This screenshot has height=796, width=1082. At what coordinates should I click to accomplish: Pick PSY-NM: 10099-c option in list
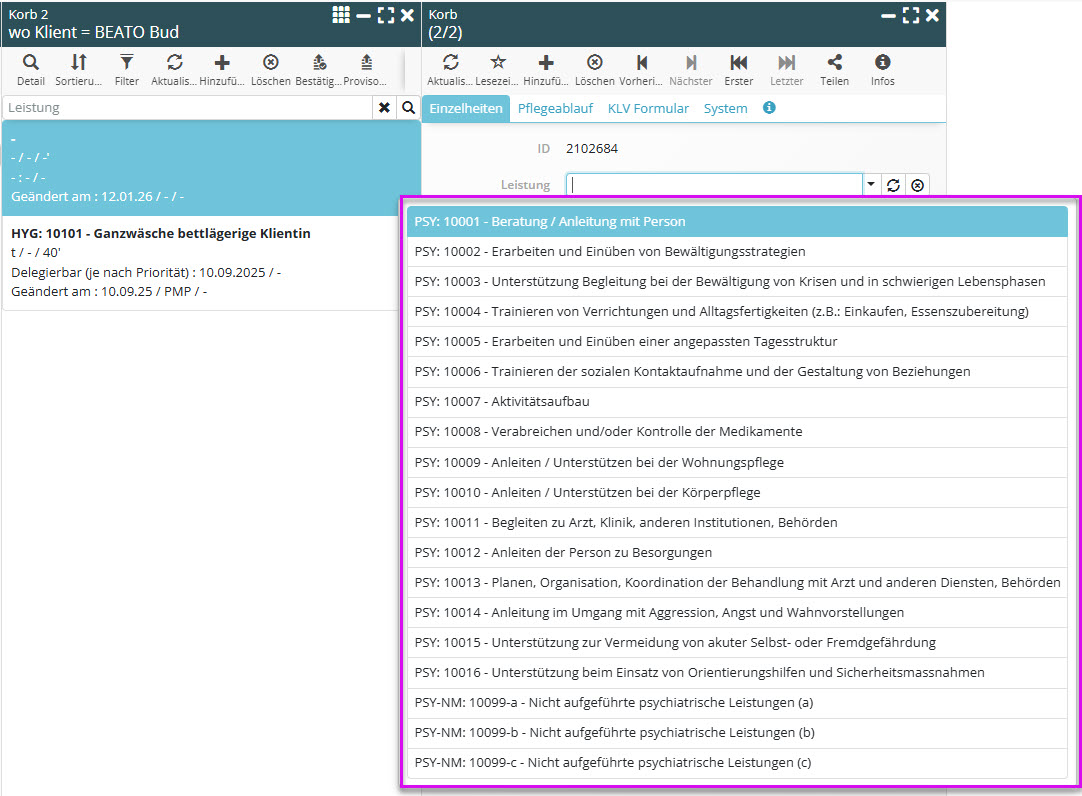coord(737,763)
